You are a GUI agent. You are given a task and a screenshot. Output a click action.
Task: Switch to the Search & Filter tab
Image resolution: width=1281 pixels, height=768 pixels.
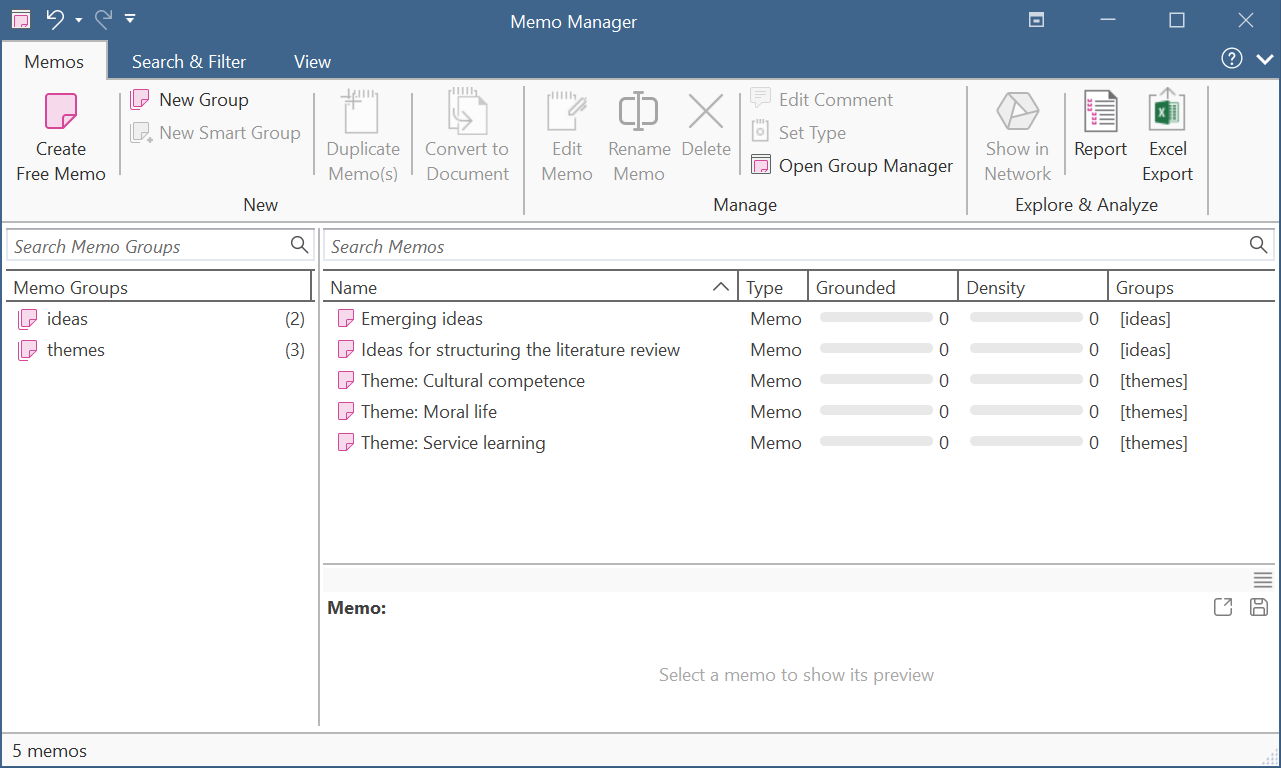click(189, 62)
